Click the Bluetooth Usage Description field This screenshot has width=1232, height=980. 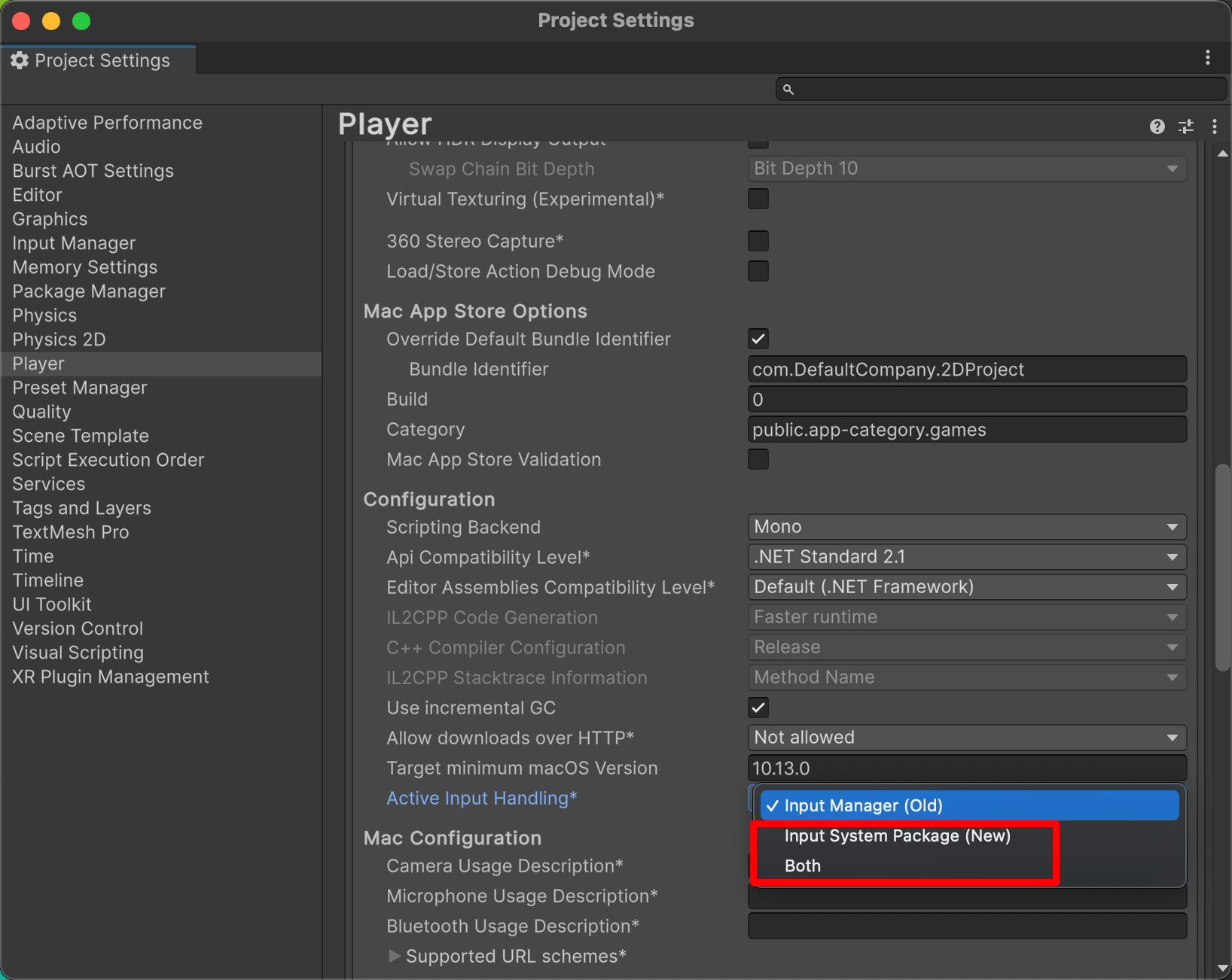pos(967,926)
